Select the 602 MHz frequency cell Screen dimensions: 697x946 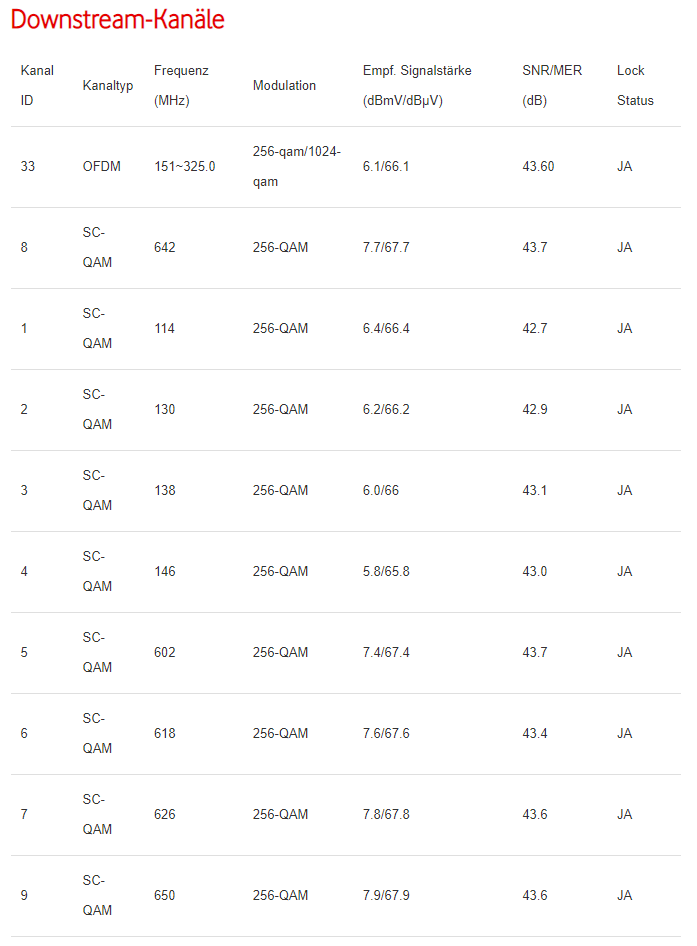click(165, 653)
